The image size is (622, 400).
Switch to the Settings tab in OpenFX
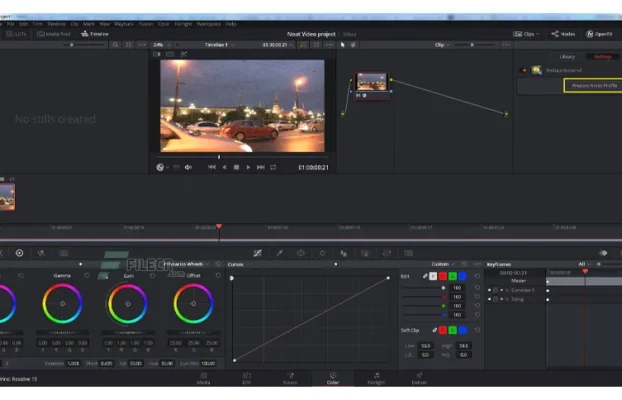tap(603, 57)
